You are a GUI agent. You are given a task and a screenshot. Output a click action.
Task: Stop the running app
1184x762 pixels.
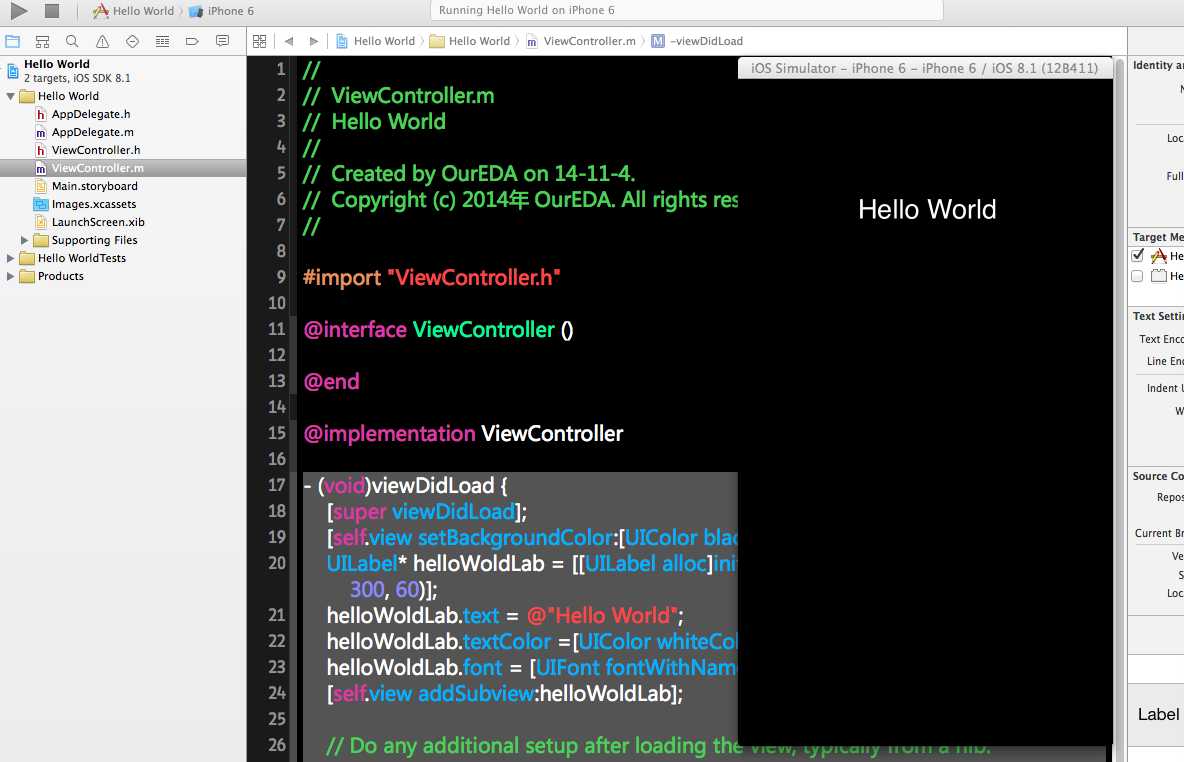click(x=51, y=11)
